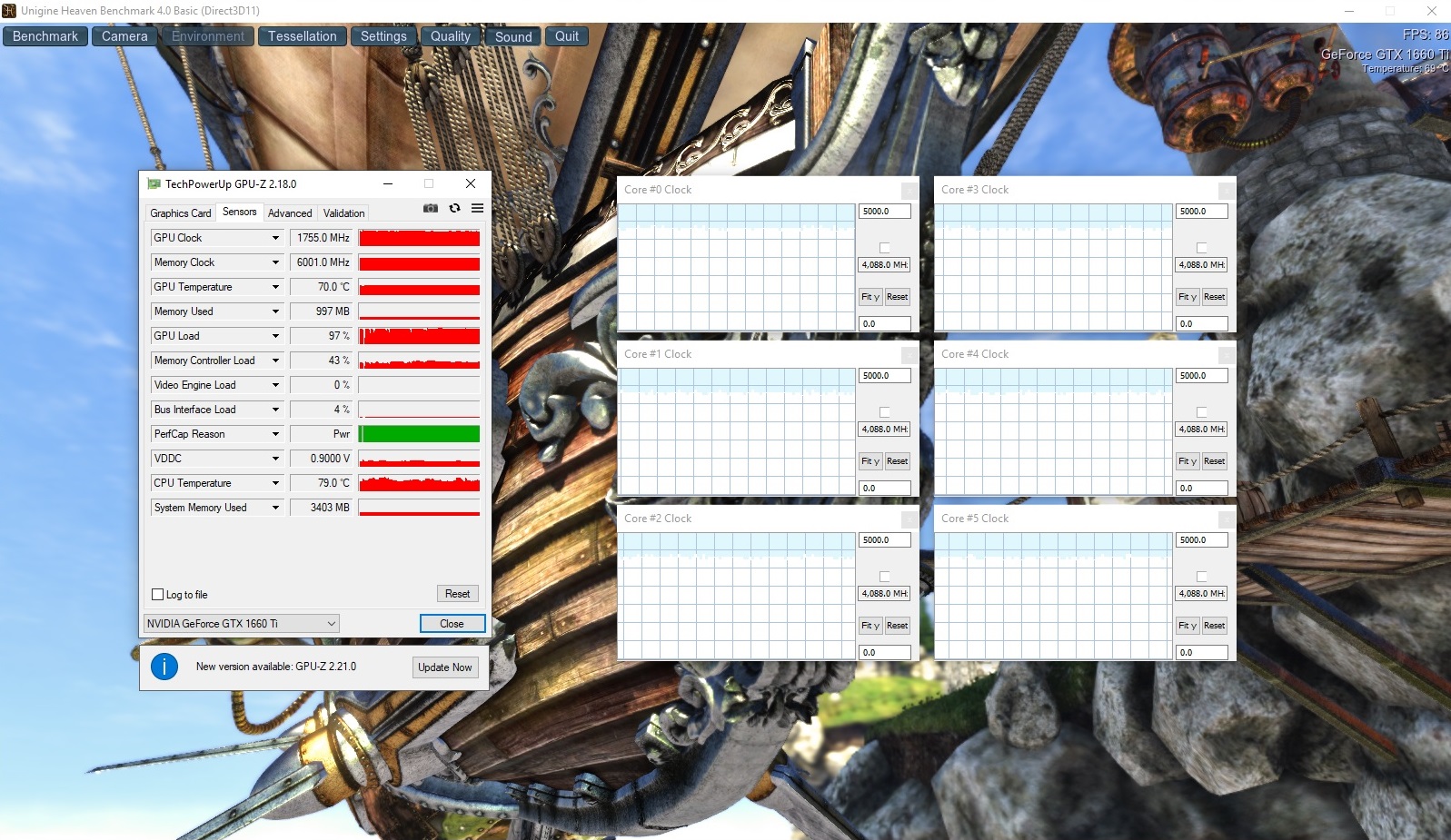The width and height of the screenshot is (1451, 840).
Task: Click the 5000.0 max field in Core #1 Clock
Action: click(884, 376)
